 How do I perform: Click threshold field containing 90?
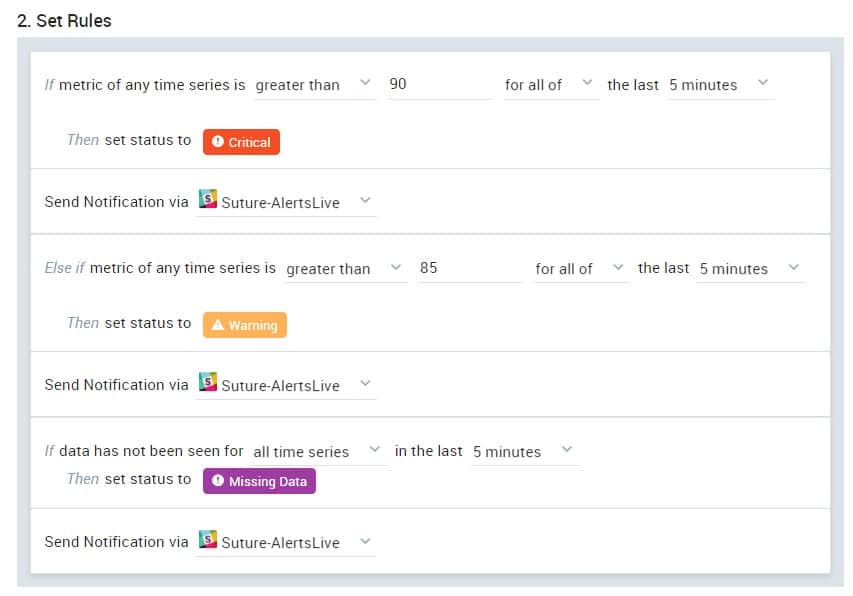(439, 85)
